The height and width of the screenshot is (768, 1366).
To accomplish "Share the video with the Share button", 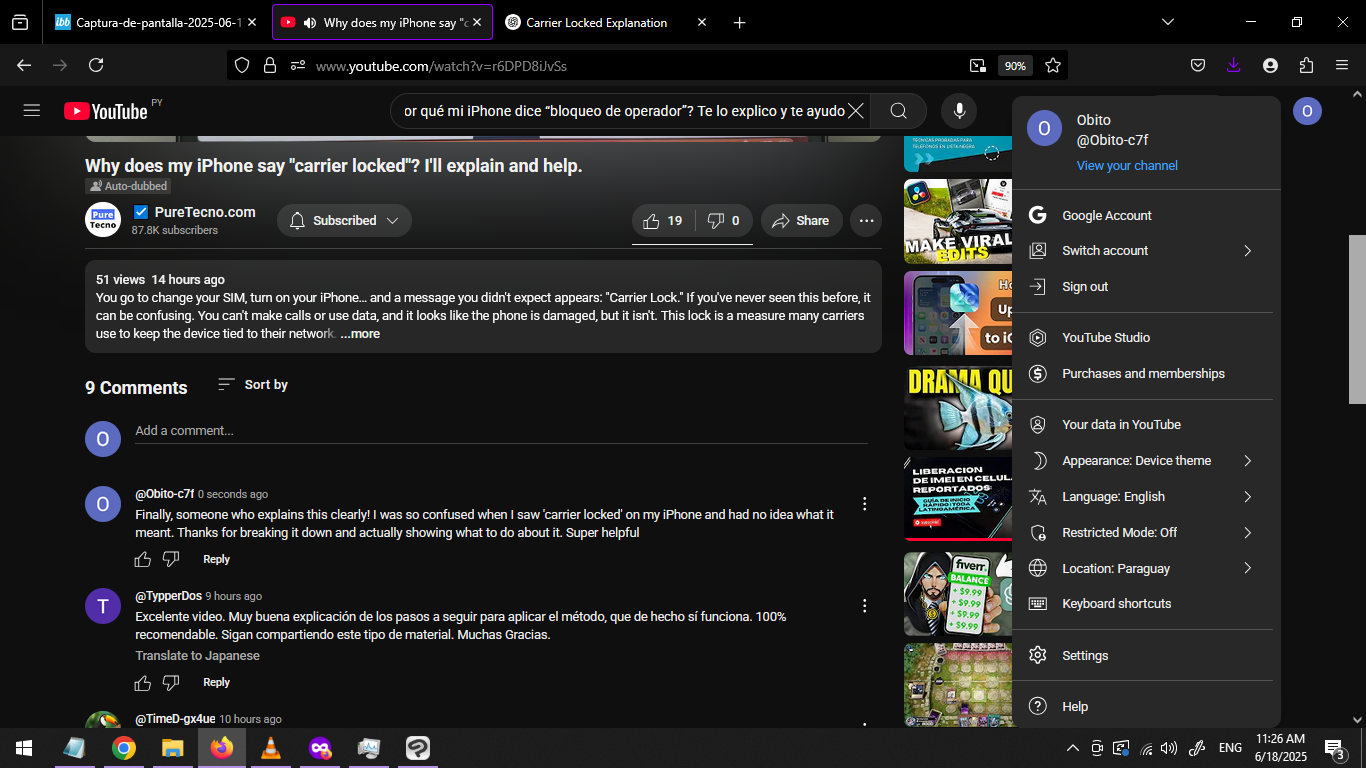I will click(x=801, y=221).
